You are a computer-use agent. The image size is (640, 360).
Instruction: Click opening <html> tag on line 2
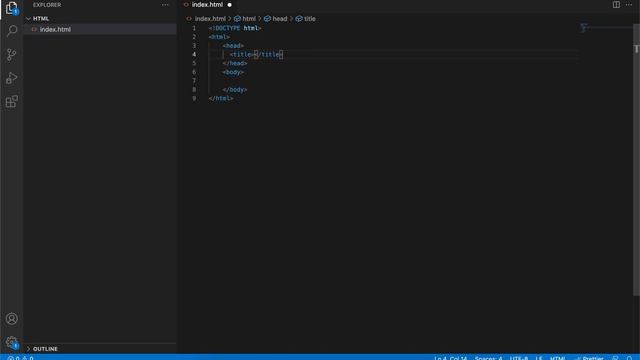(219, 37)
